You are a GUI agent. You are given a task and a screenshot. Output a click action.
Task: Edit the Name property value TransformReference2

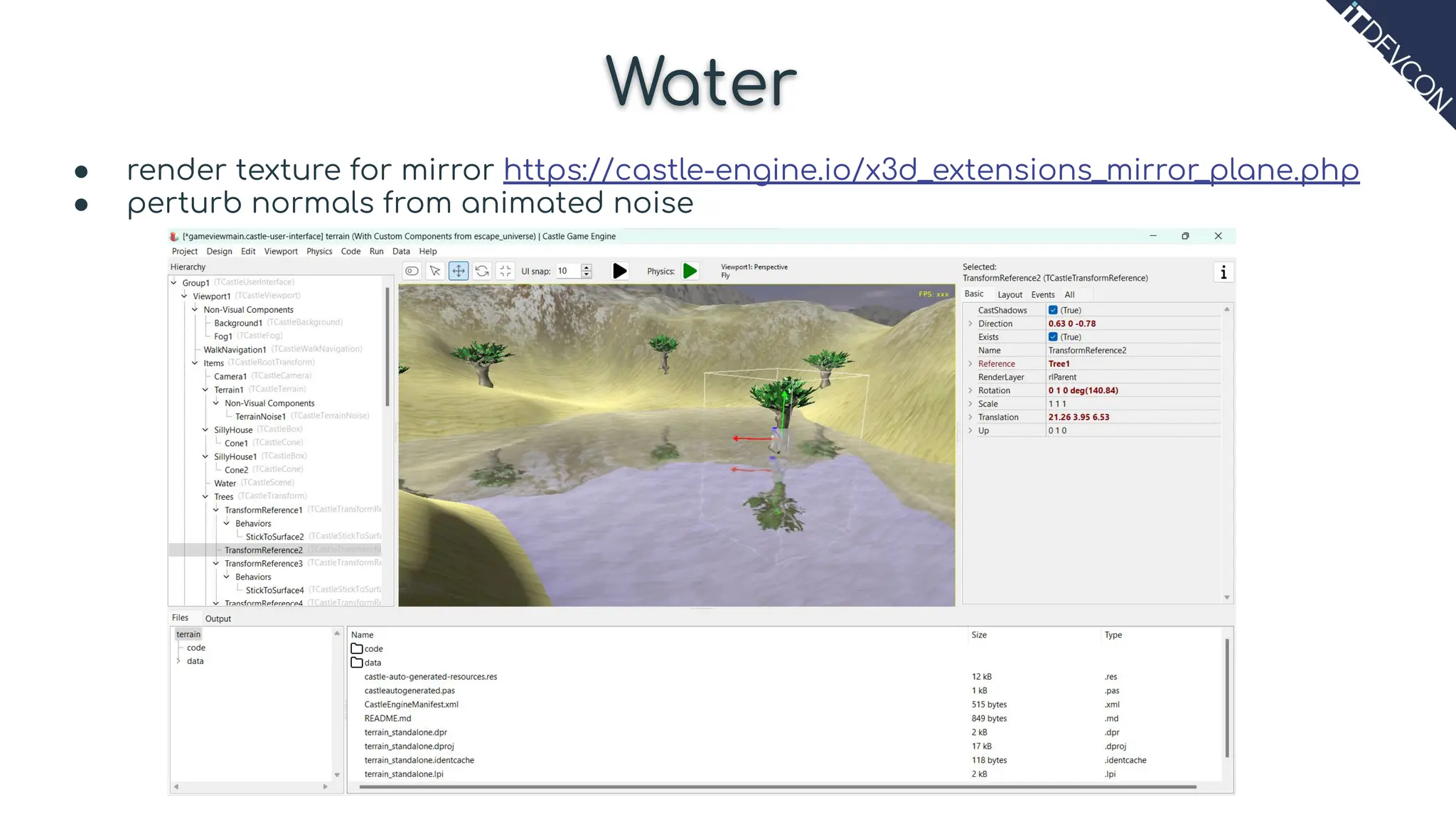click(1133, 350)
